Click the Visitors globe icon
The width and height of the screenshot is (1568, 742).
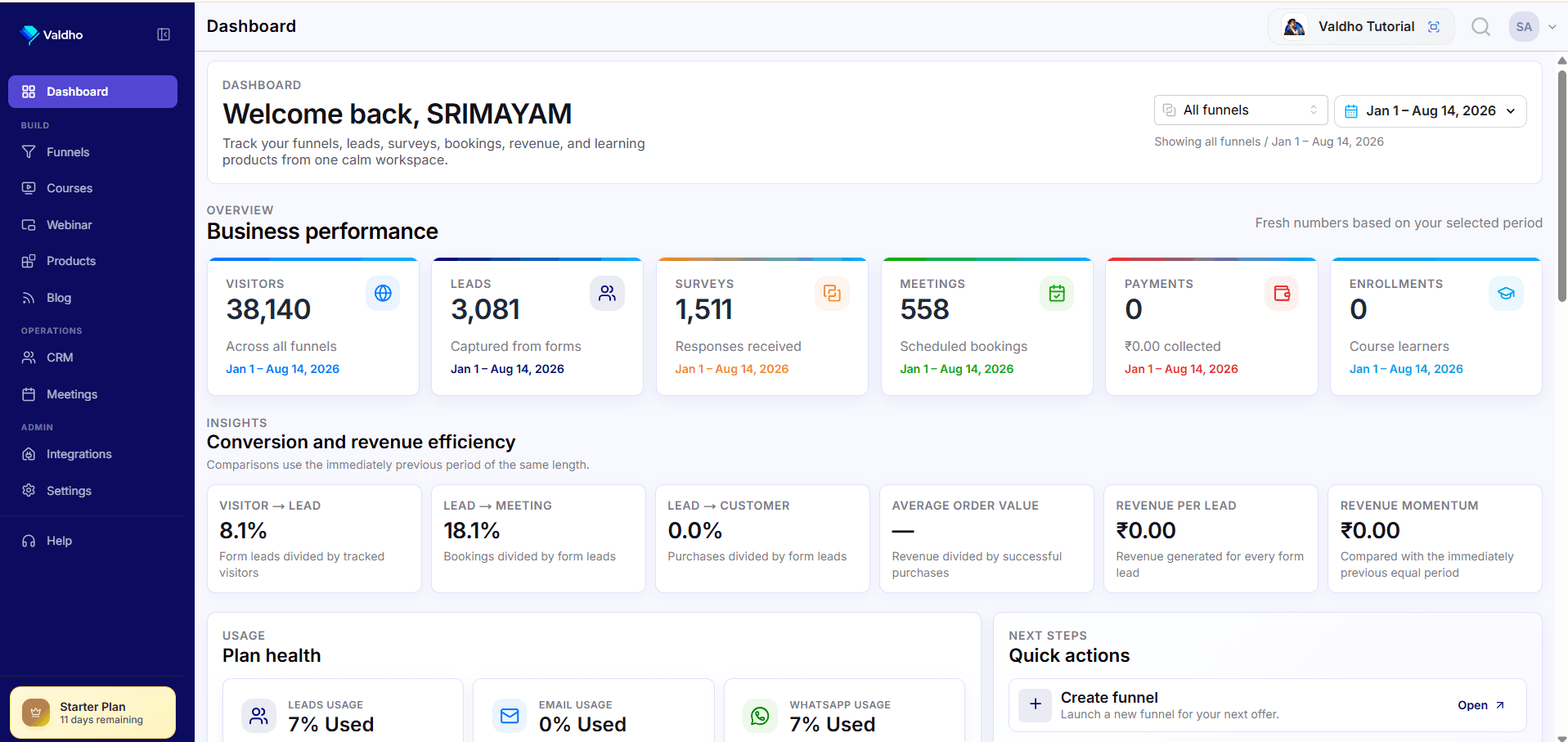click(x=383, y=293)
